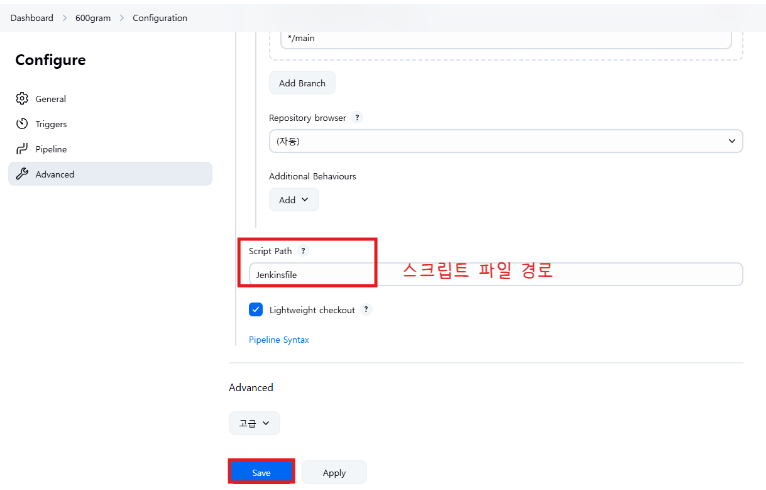Click the Configuration breadcrumb
This screenshot has width=766, height=490.
pos(160,18)
